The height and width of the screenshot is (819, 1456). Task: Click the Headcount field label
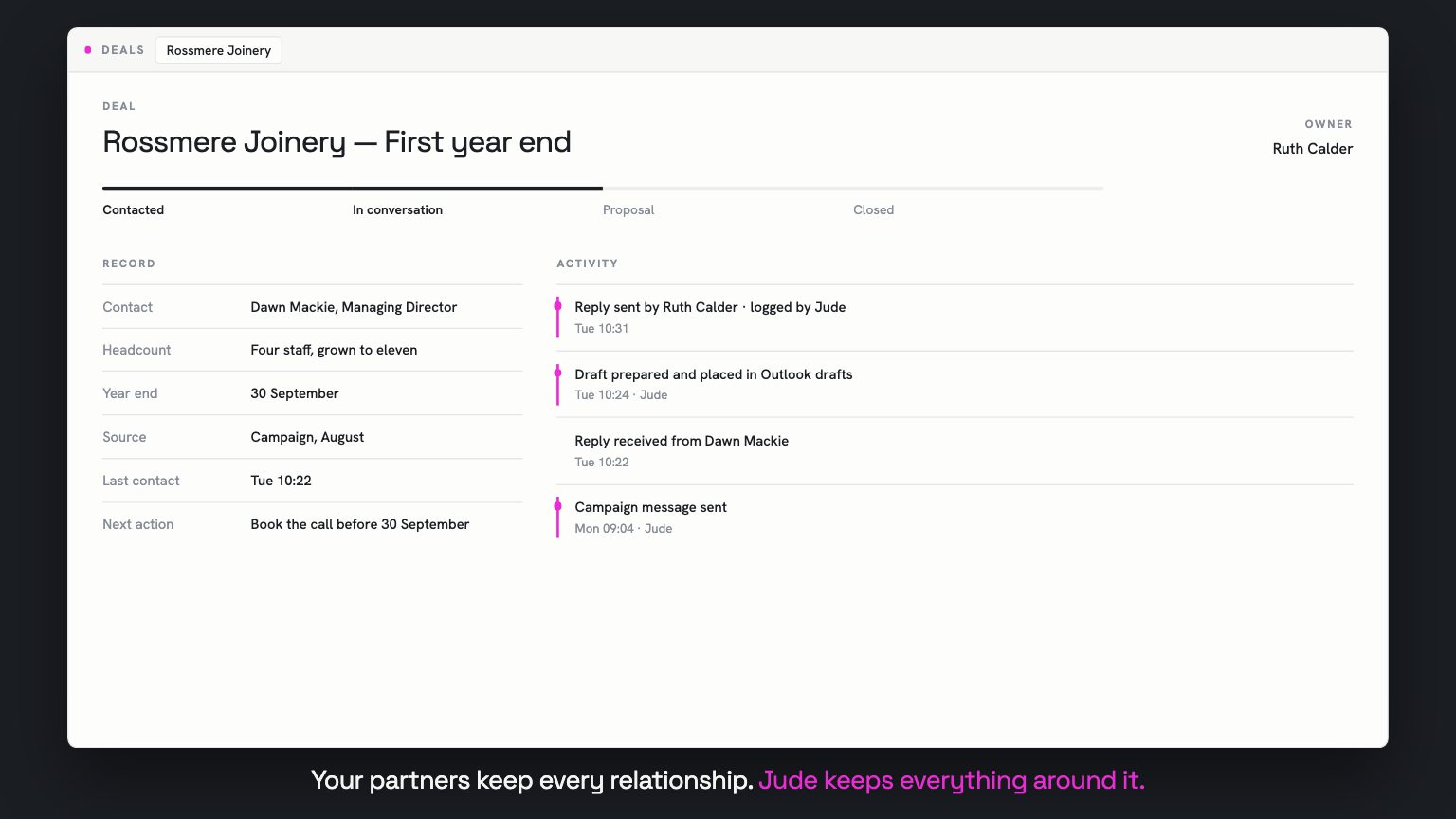(x=136, y=350)
